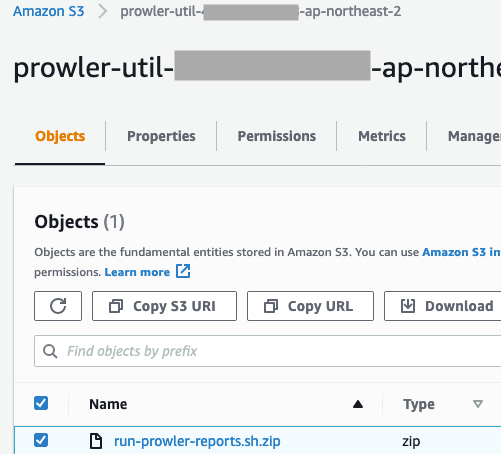
Task: Focus the Find objects by prefix field
Action: 267,351
